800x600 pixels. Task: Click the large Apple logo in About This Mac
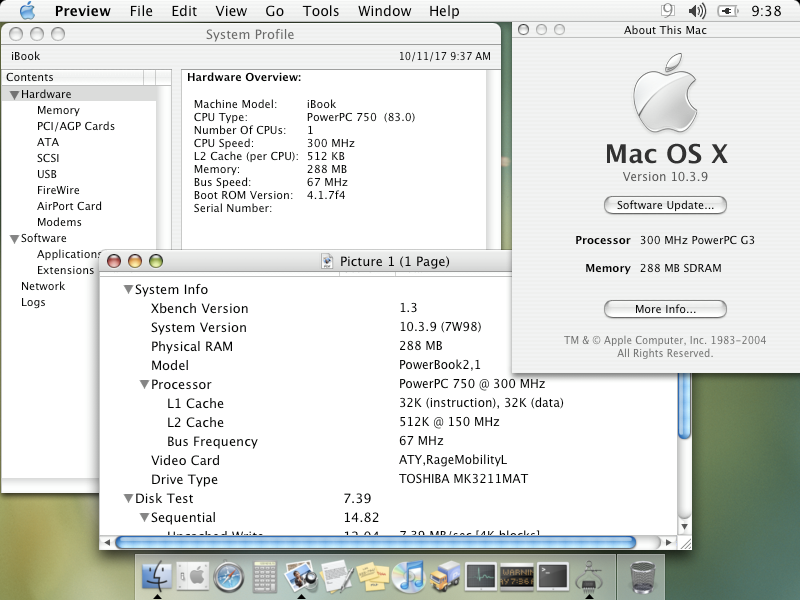(665, 93)
